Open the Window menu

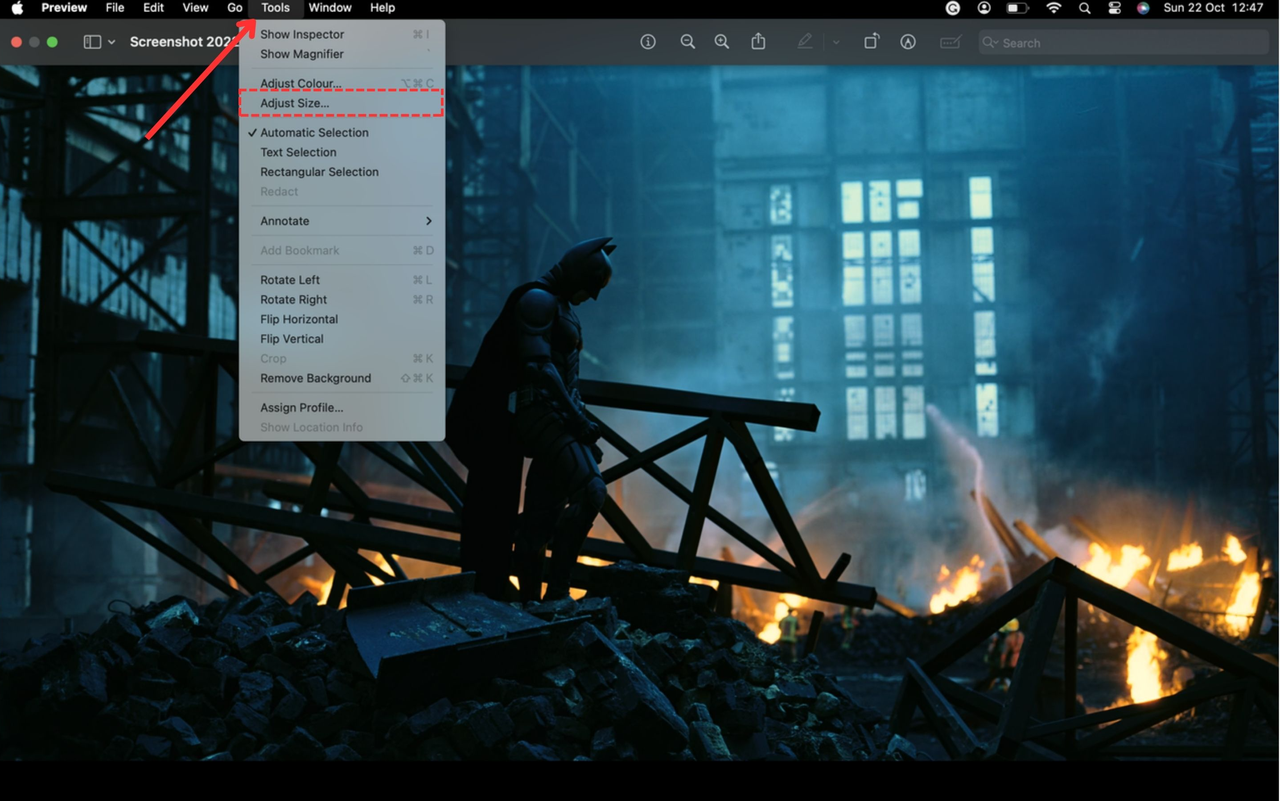[330, 8]
